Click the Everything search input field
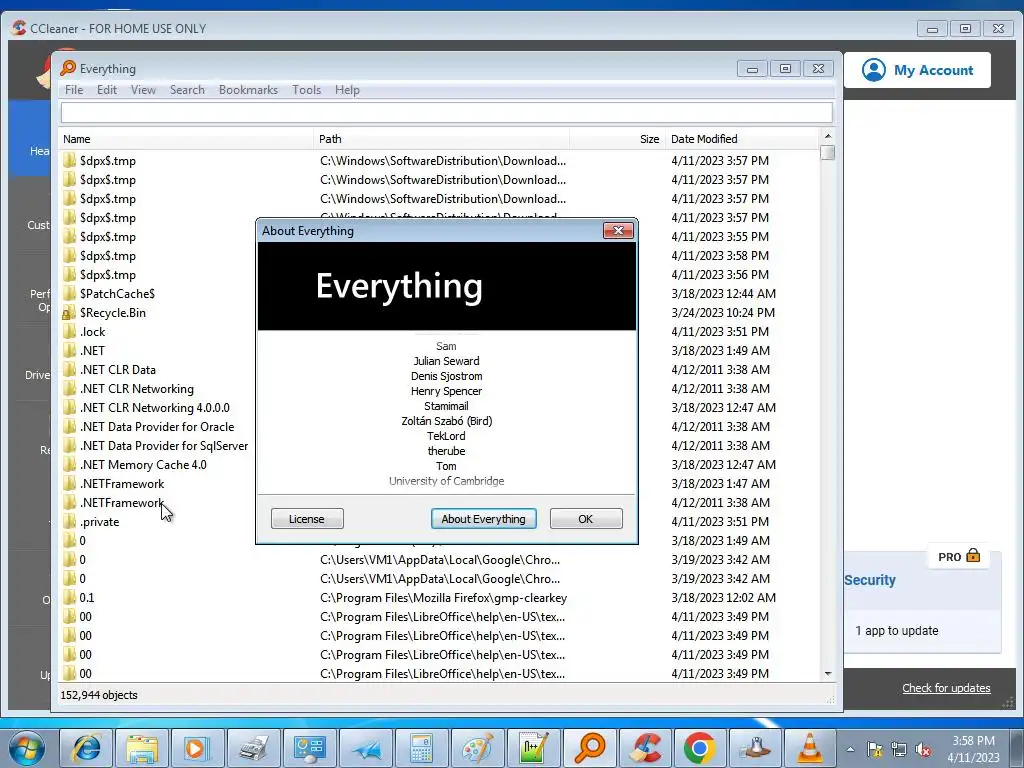This screenshot has height=768, width=1024. 447,112
